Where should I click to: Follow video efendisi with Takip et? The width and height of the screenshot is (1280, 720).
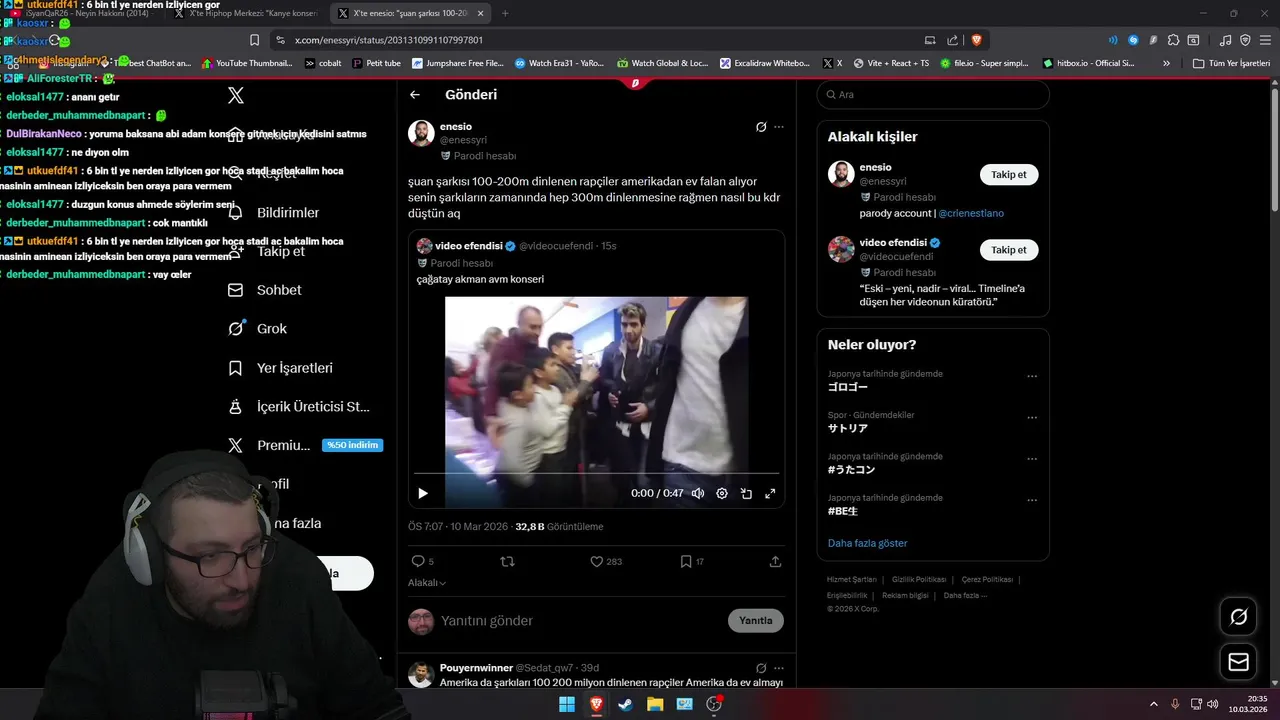(1009, 250)
